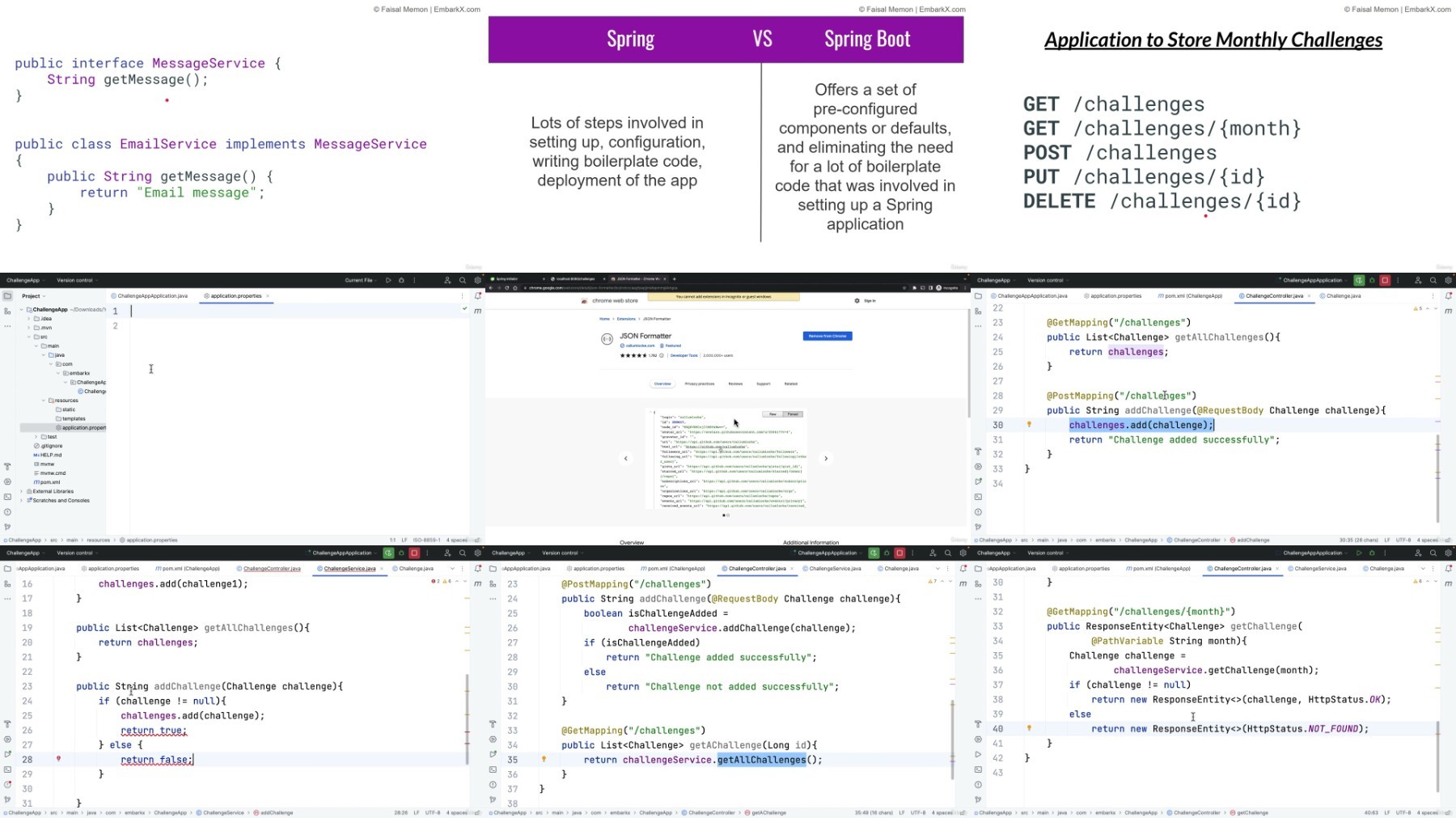Open Maven panel icon in application.properties IDE window

point(477,311)
